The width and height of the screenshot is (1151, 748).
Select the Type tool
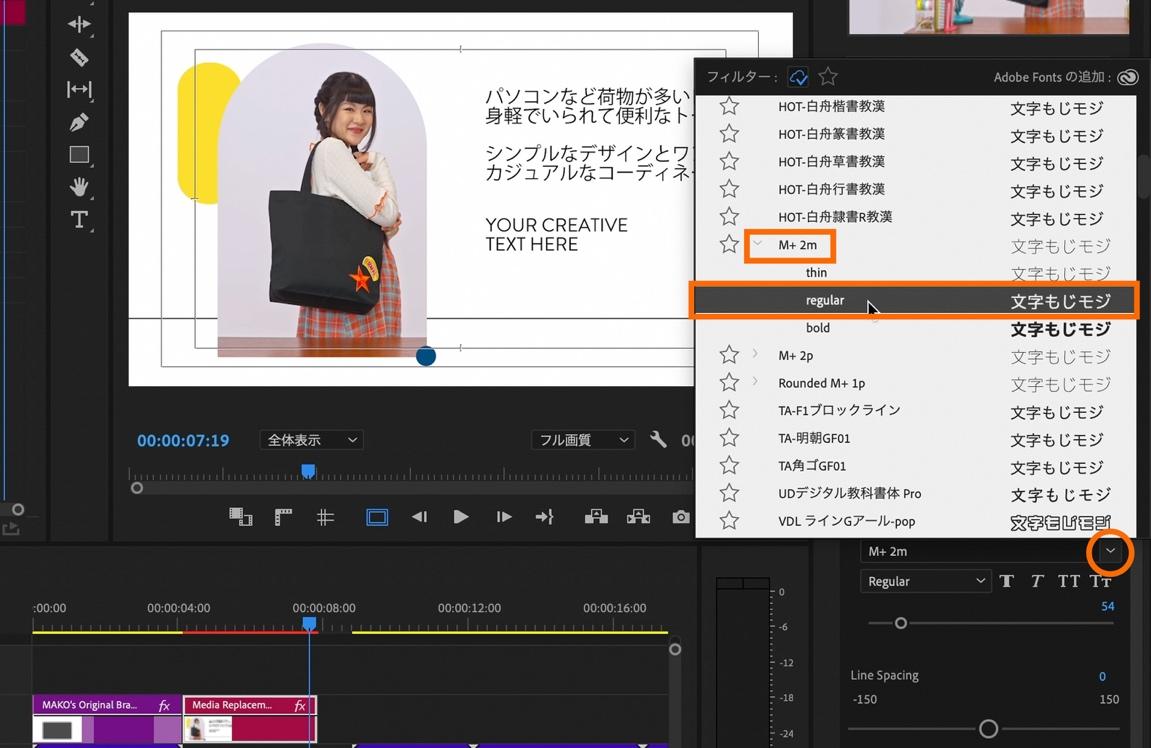[x=79, y=219]
